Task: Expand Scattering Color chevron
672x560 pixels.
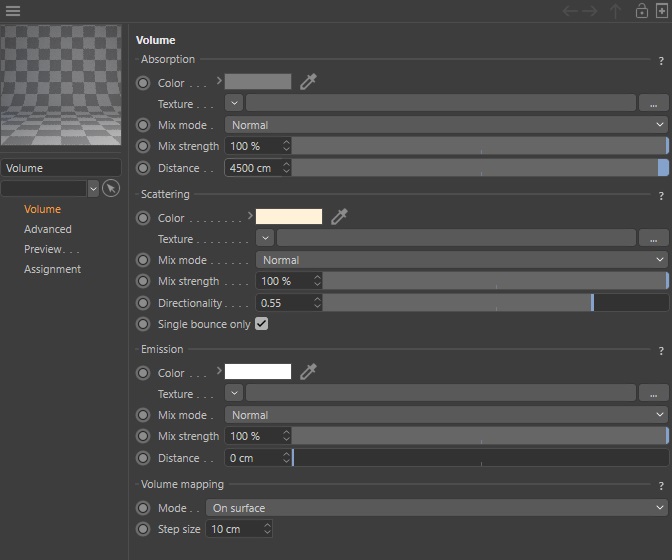Action: pyautogui.click(x=250, y=216)
